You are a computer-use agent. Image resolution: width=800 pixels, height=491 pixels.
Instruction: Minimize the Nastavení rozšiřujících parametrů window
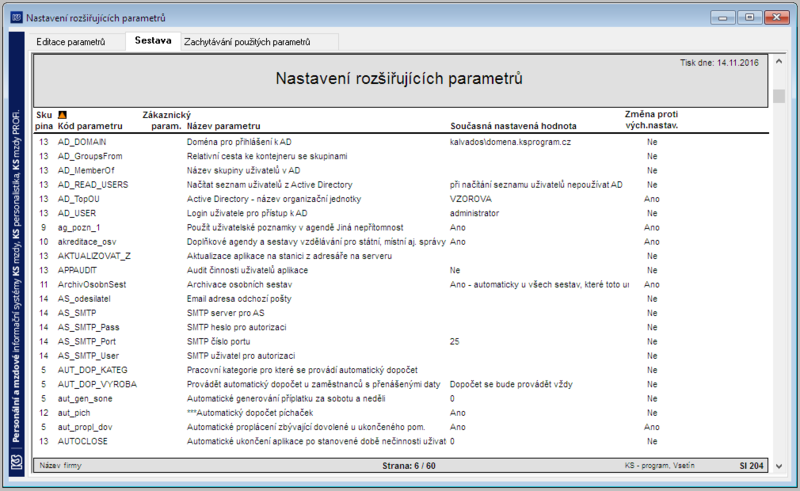(x=722, y=18)
